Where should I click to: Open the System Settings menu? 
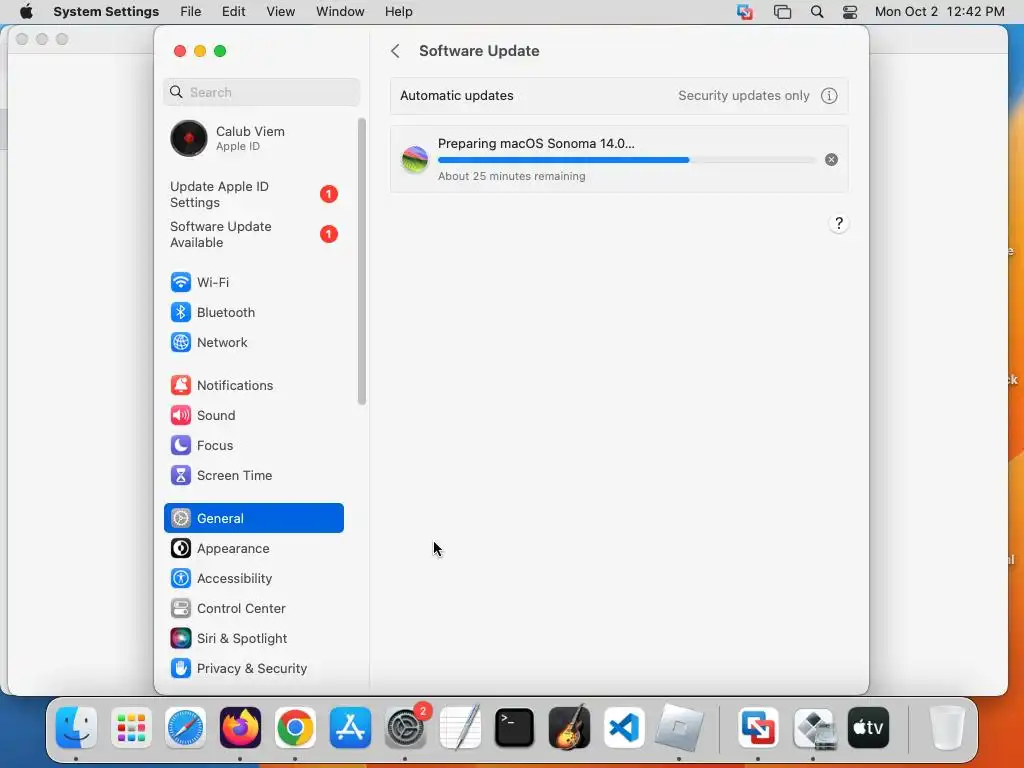point(106,12)
